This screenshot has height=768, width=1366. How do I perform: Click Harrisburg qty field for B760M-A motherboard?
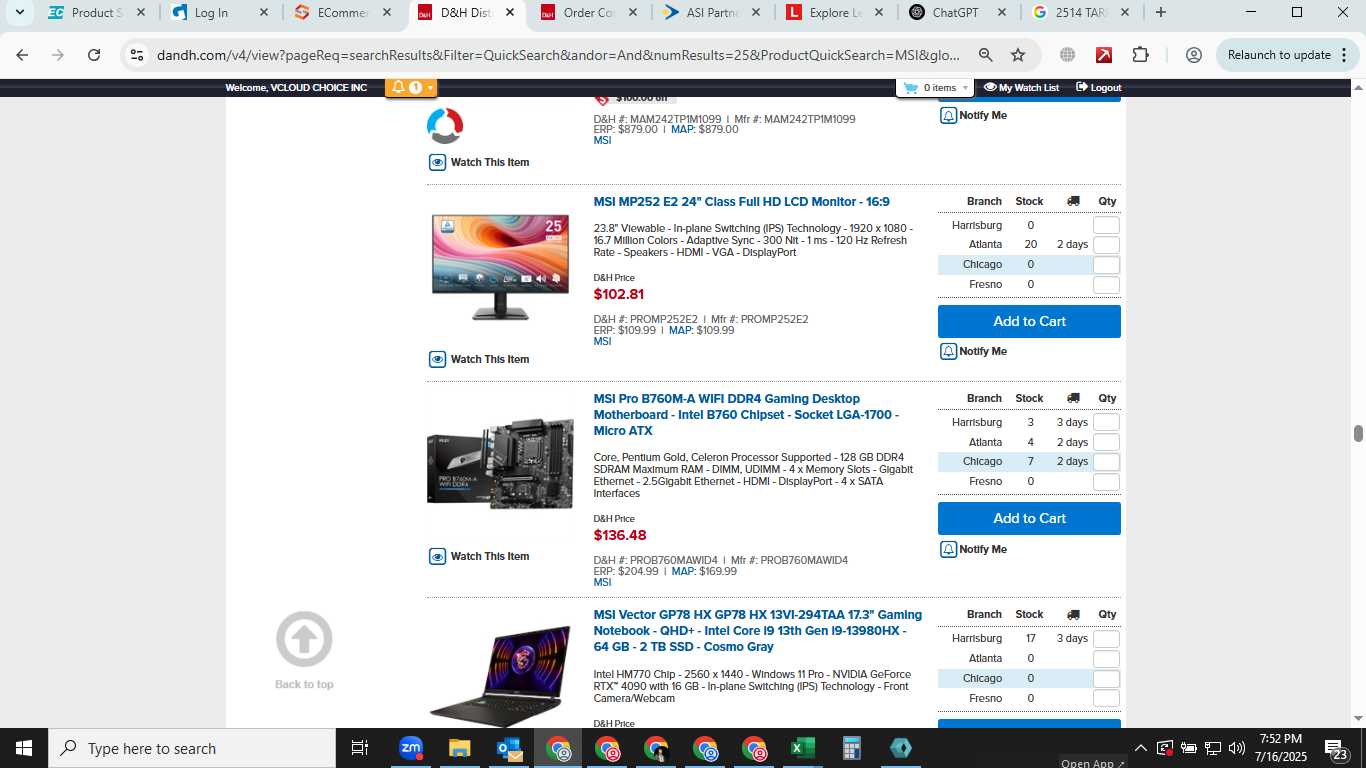(1106, 423)
